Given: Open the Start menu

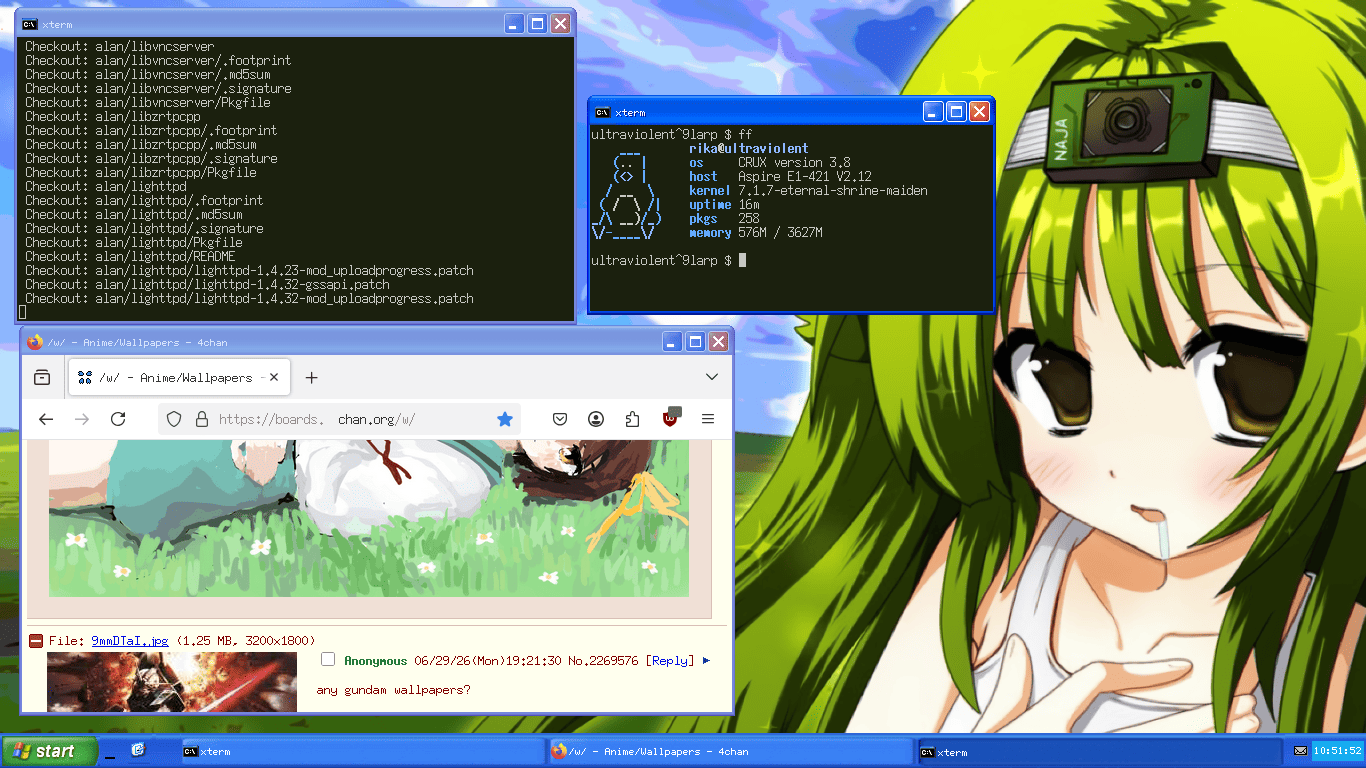Looking at the screenshot, I should [49, 751].
